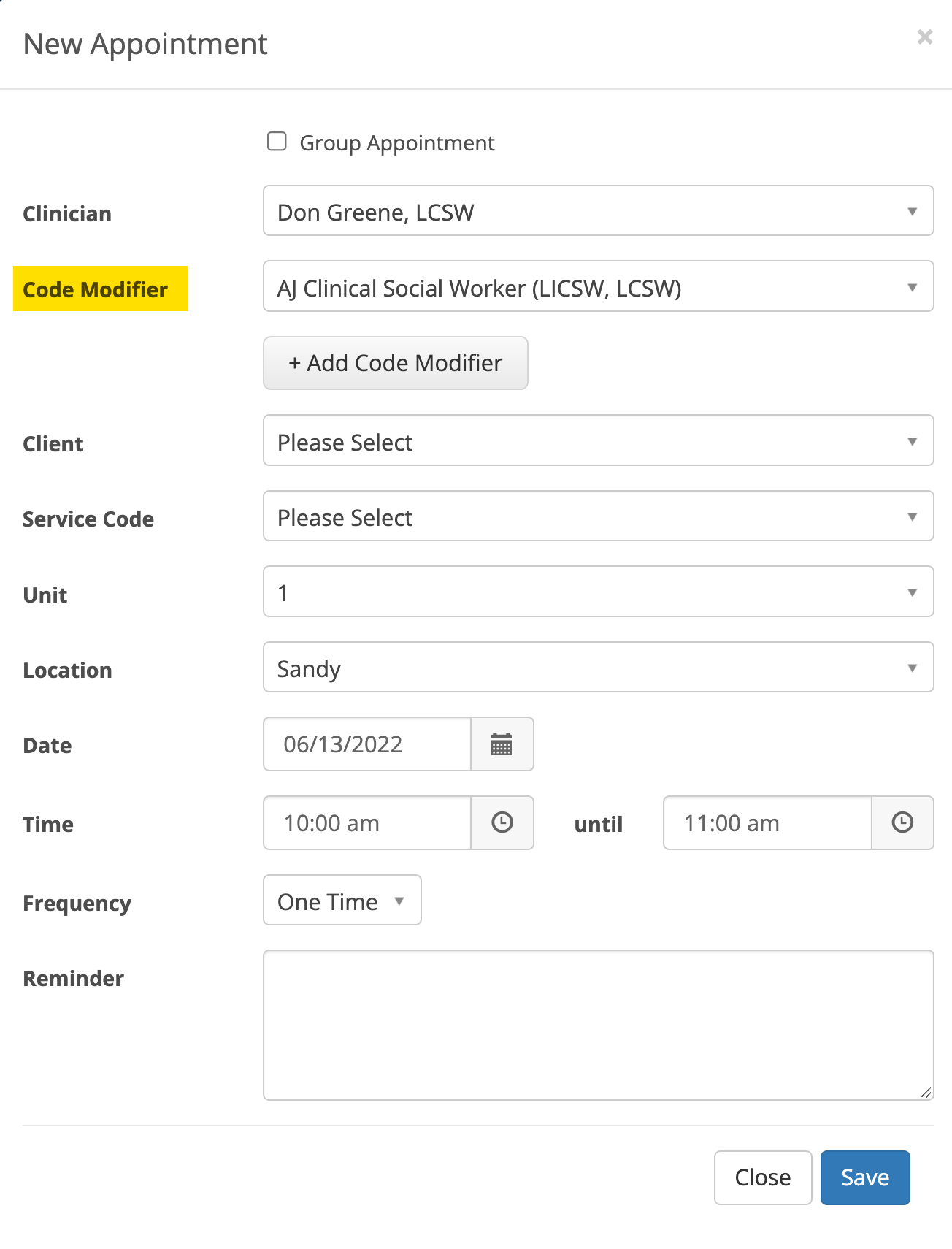Click the start time clock icon
Image resolution: width=952 pixels, height=1249 pixels.
(x=502, y=823)
